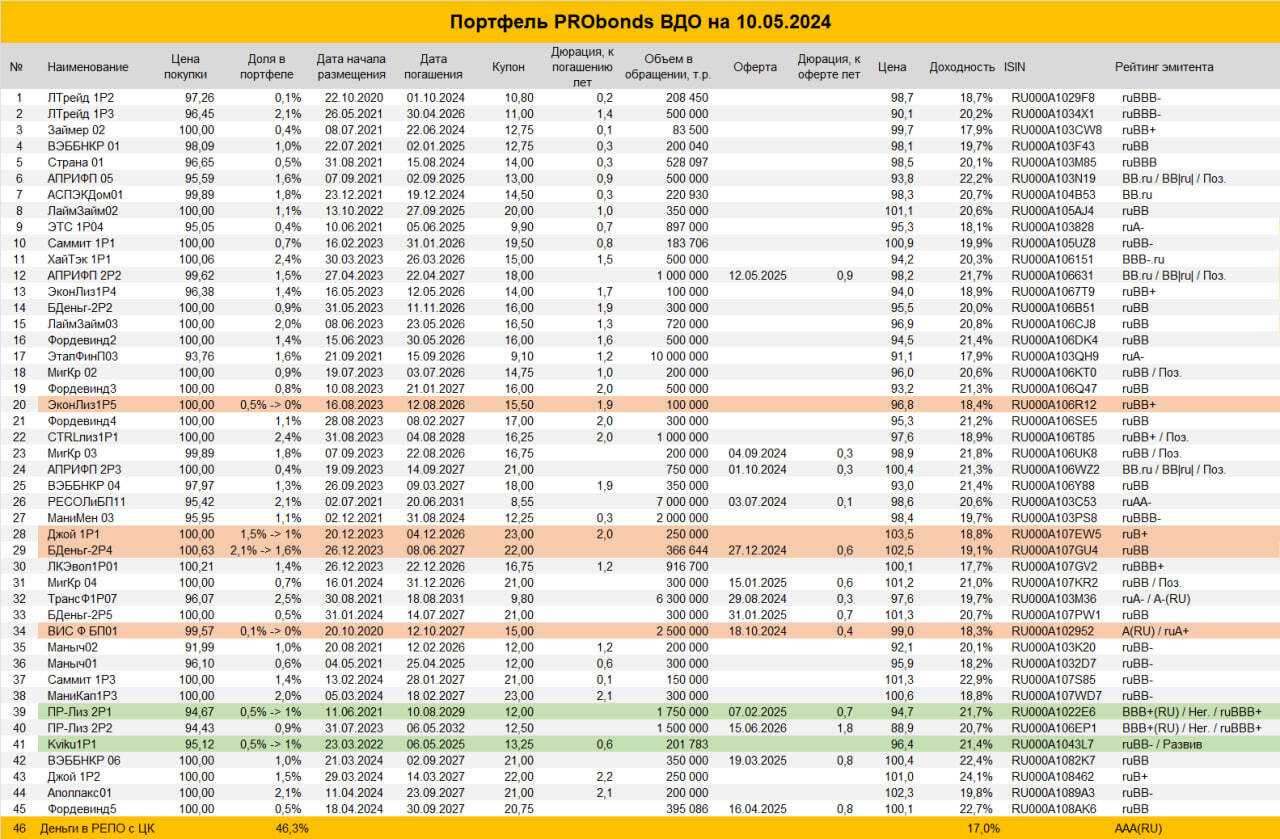
Task: Click the ISIN "RU000A1029F8"
Action: pos(1053,98)
